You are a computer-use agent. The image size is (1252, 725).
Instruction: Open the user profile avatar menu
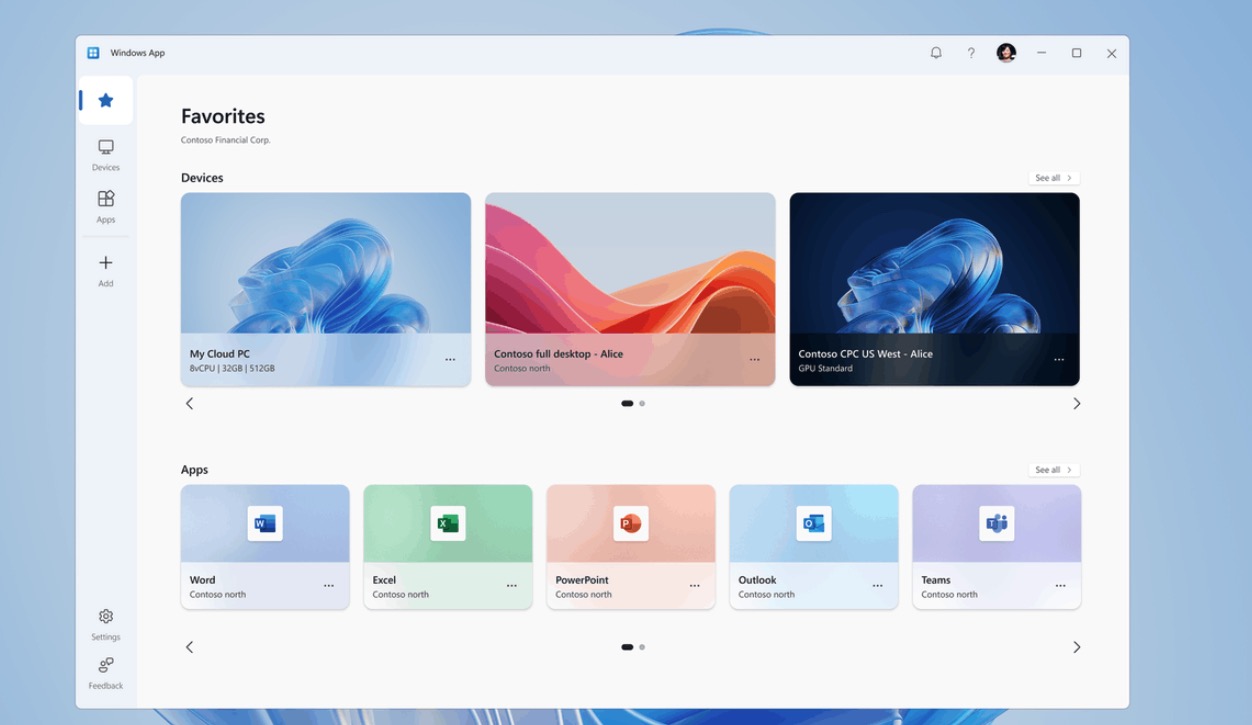1007,52
